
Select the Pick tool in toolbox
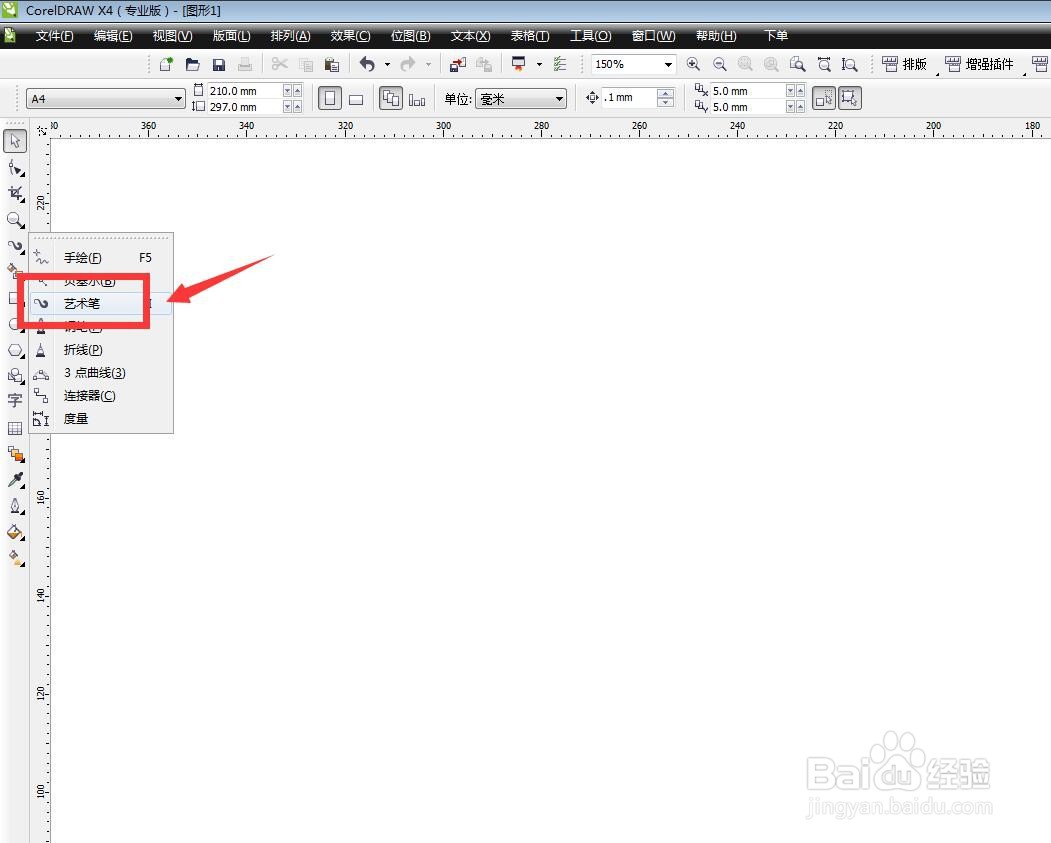(15, 141)
